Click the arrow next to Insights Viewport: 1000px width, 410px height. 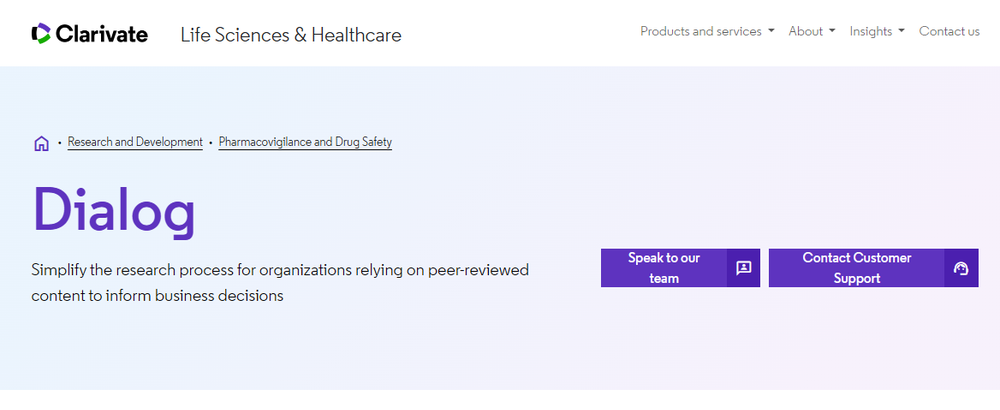[901, 32]
